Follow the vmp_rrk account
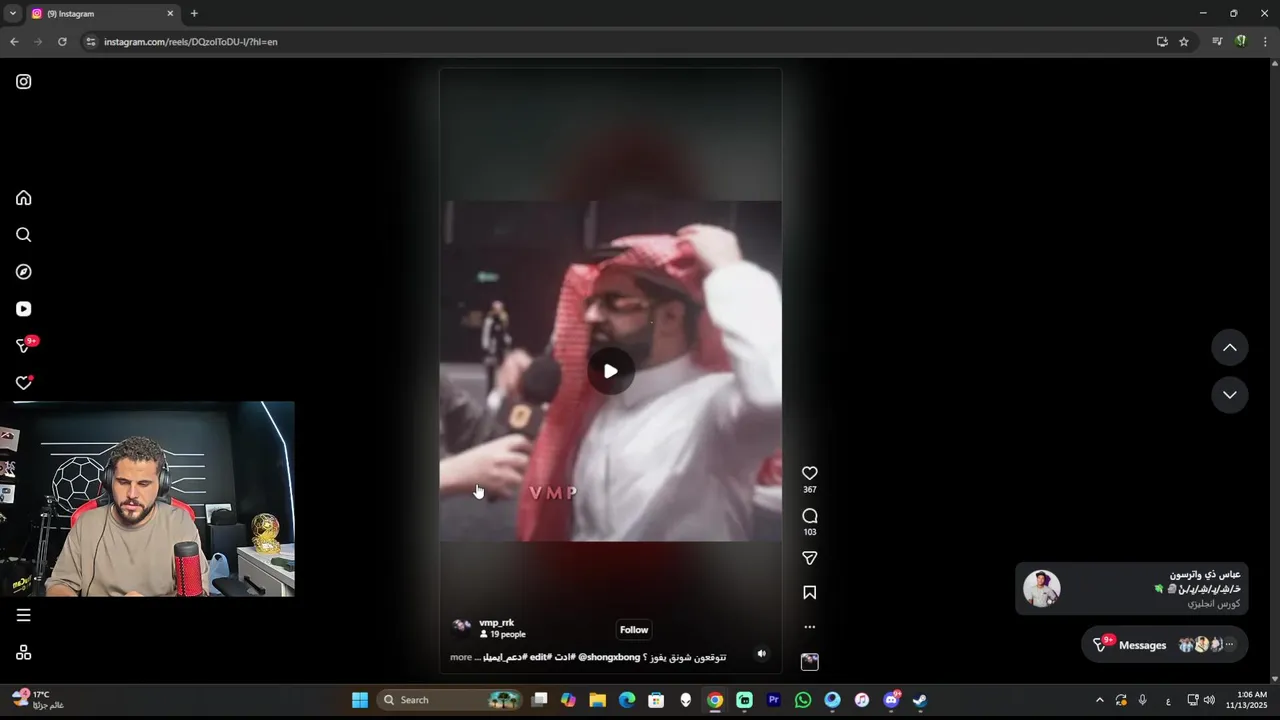The image size is (1280, 720). coord(634,630)
